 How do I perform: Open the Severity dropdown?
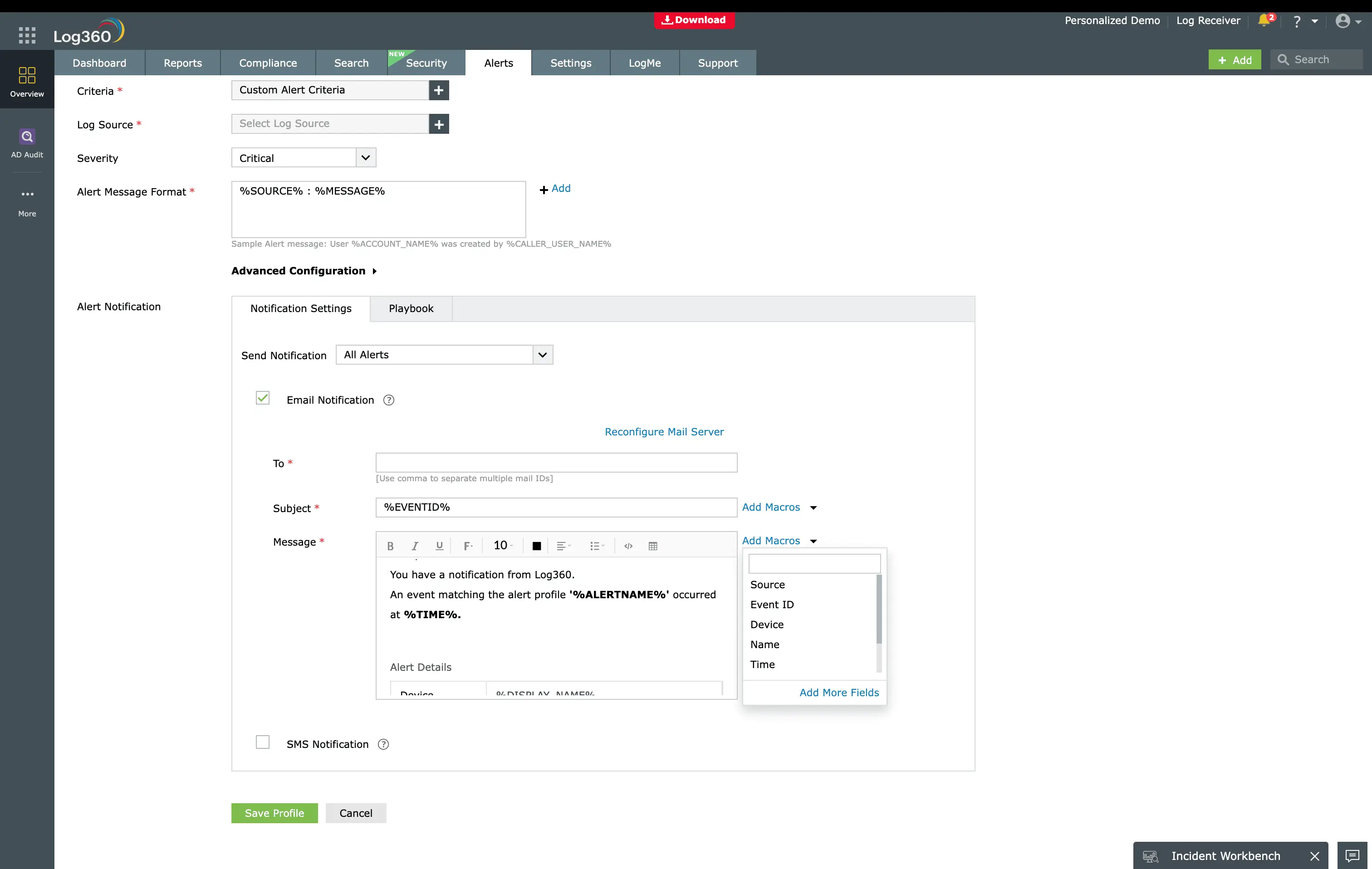(x=304, y=158)
